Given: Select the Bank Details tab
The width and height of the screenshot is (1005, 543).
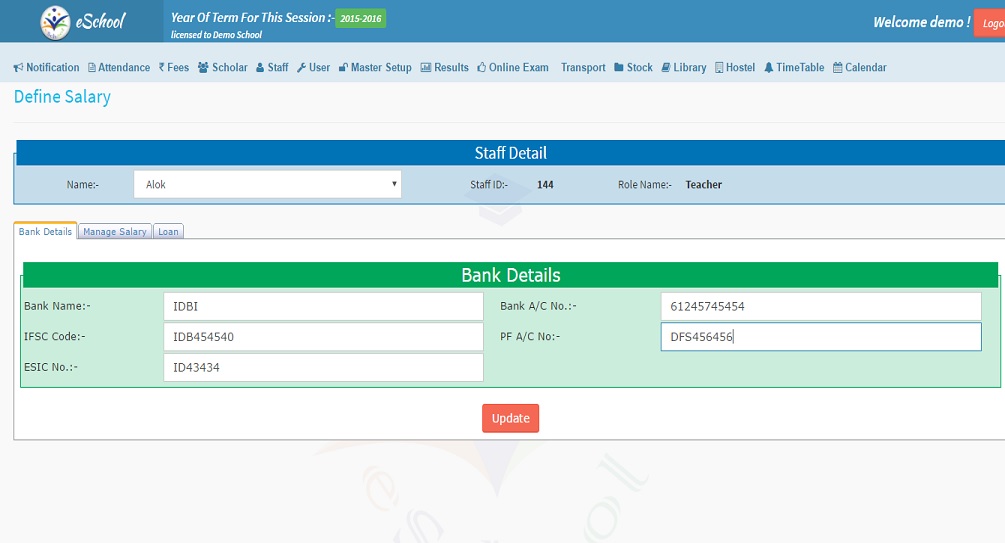Looking at the screenshot, I should coord(45,232).
